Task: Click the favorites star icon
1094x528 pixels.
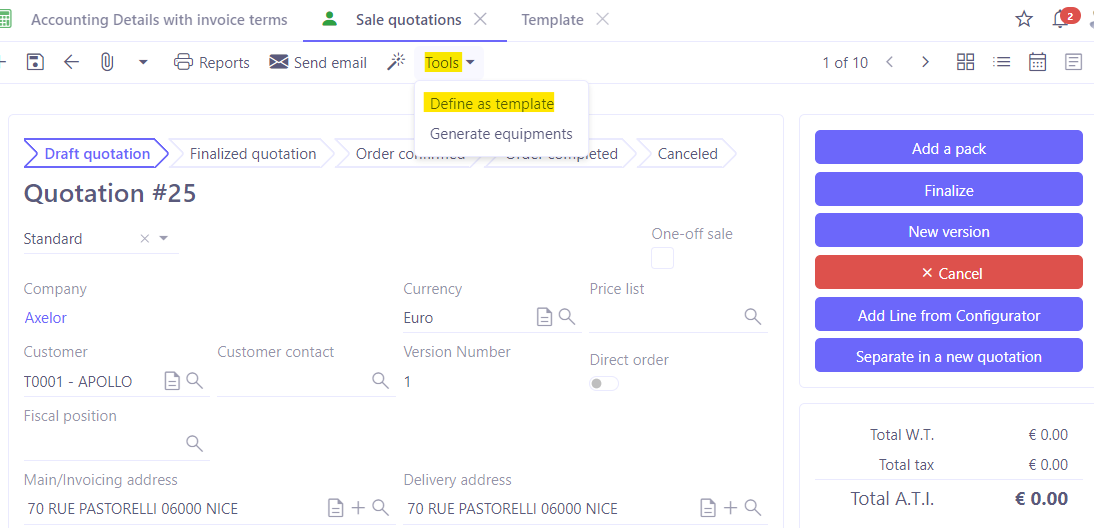Action: point(1024,20)
